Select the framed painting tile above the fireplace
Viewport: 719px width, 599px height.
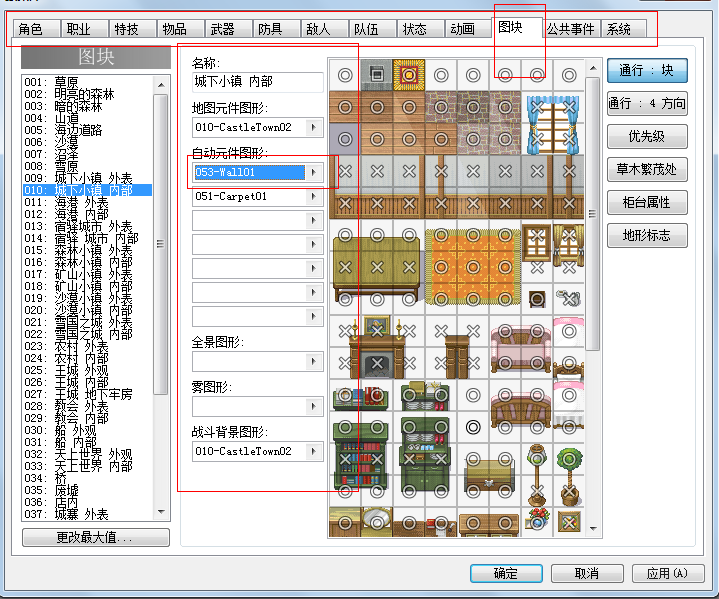coord(377,331)
